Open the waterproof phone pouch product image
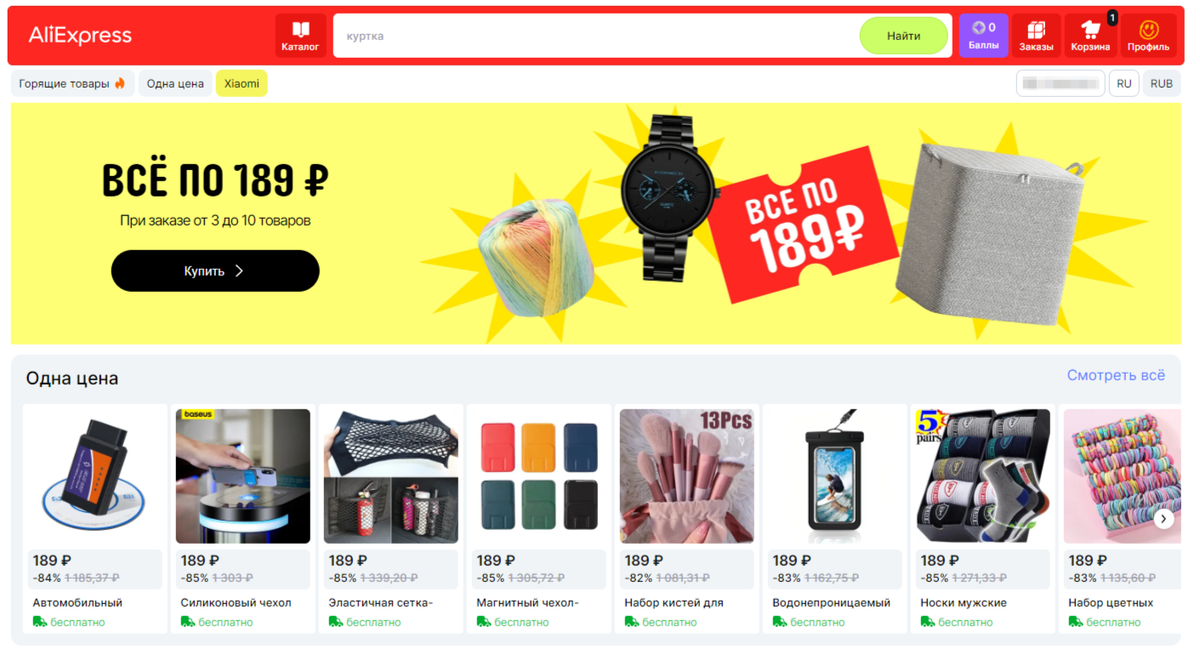This screenshot has height=656, width=1200. point(835,476)
